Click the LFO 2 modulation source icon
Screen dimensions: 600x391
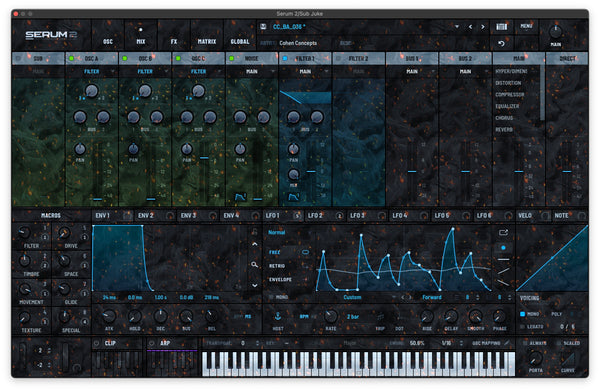tap(339, 216)
